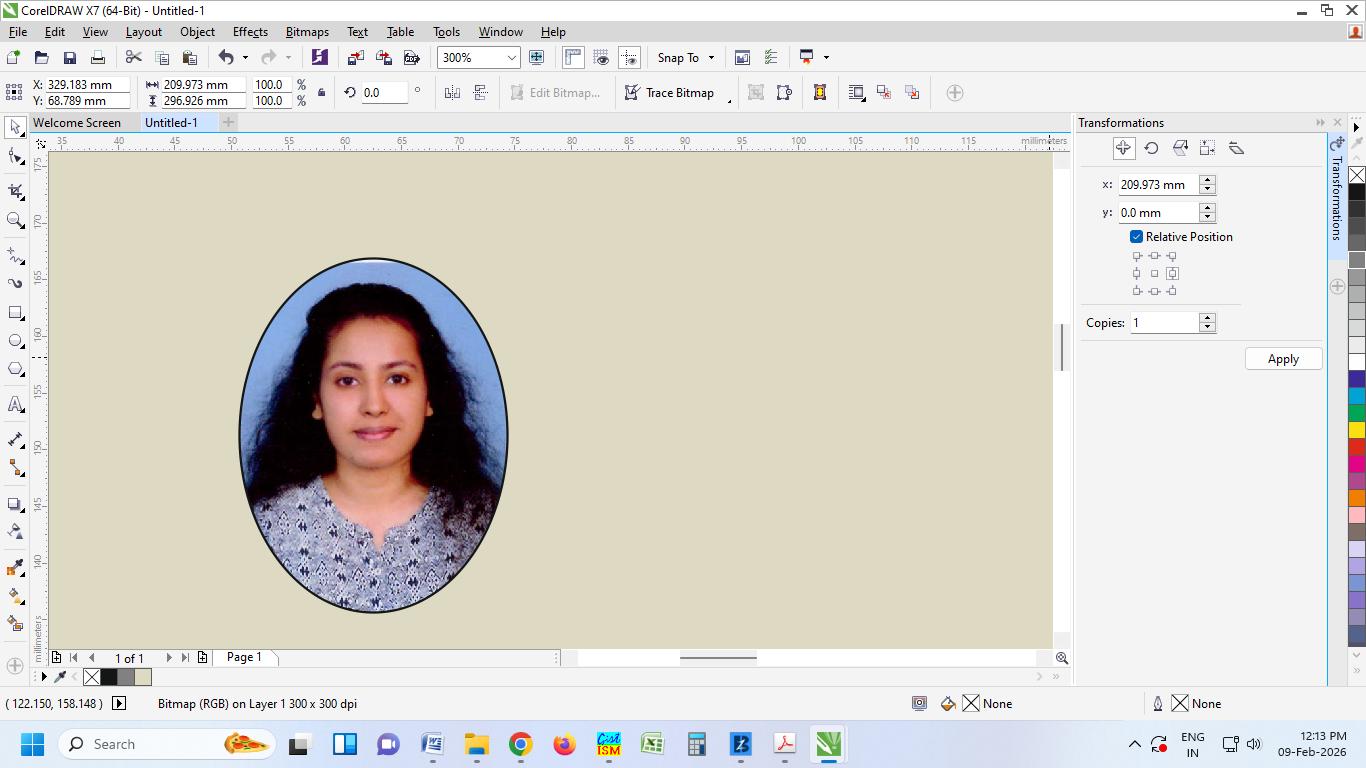Open the zoom level 300% dropdown
1366x768 pixels.
point(511,58)
